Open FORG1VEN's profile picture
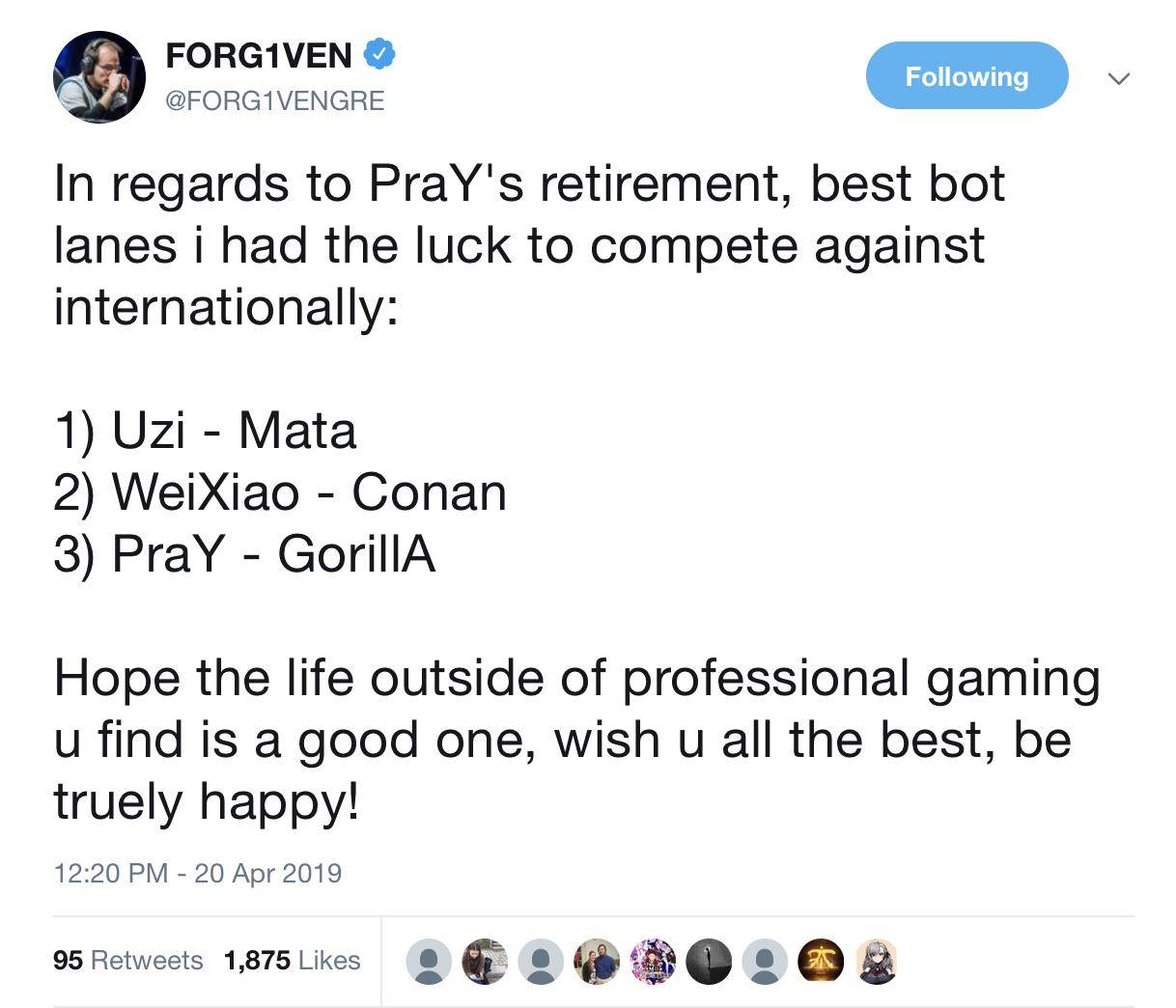Image resolution: width=1176 pixels, height=1008 pixels. (98, 76)
